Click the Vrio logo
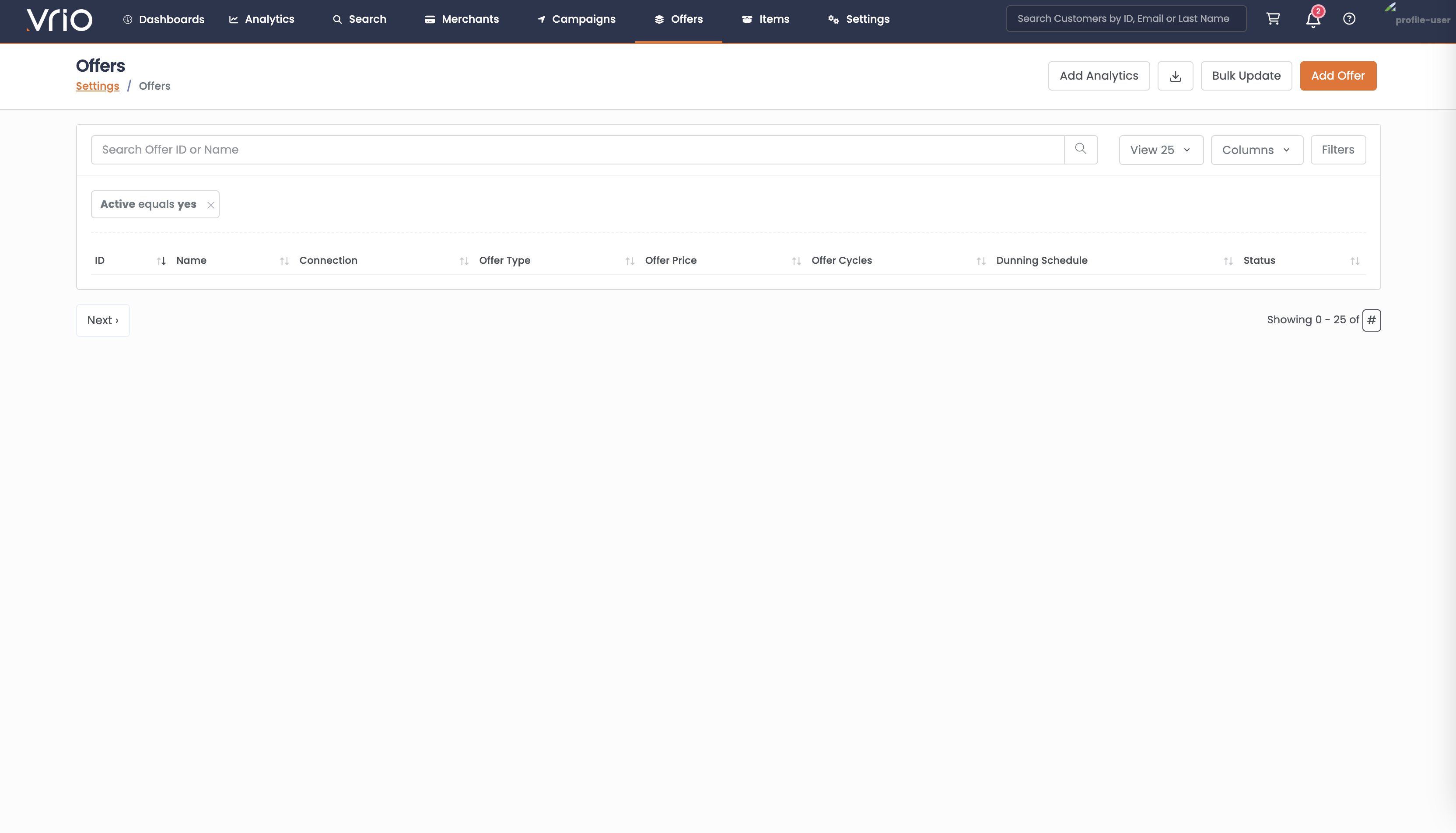 click(x=59, y=20)
